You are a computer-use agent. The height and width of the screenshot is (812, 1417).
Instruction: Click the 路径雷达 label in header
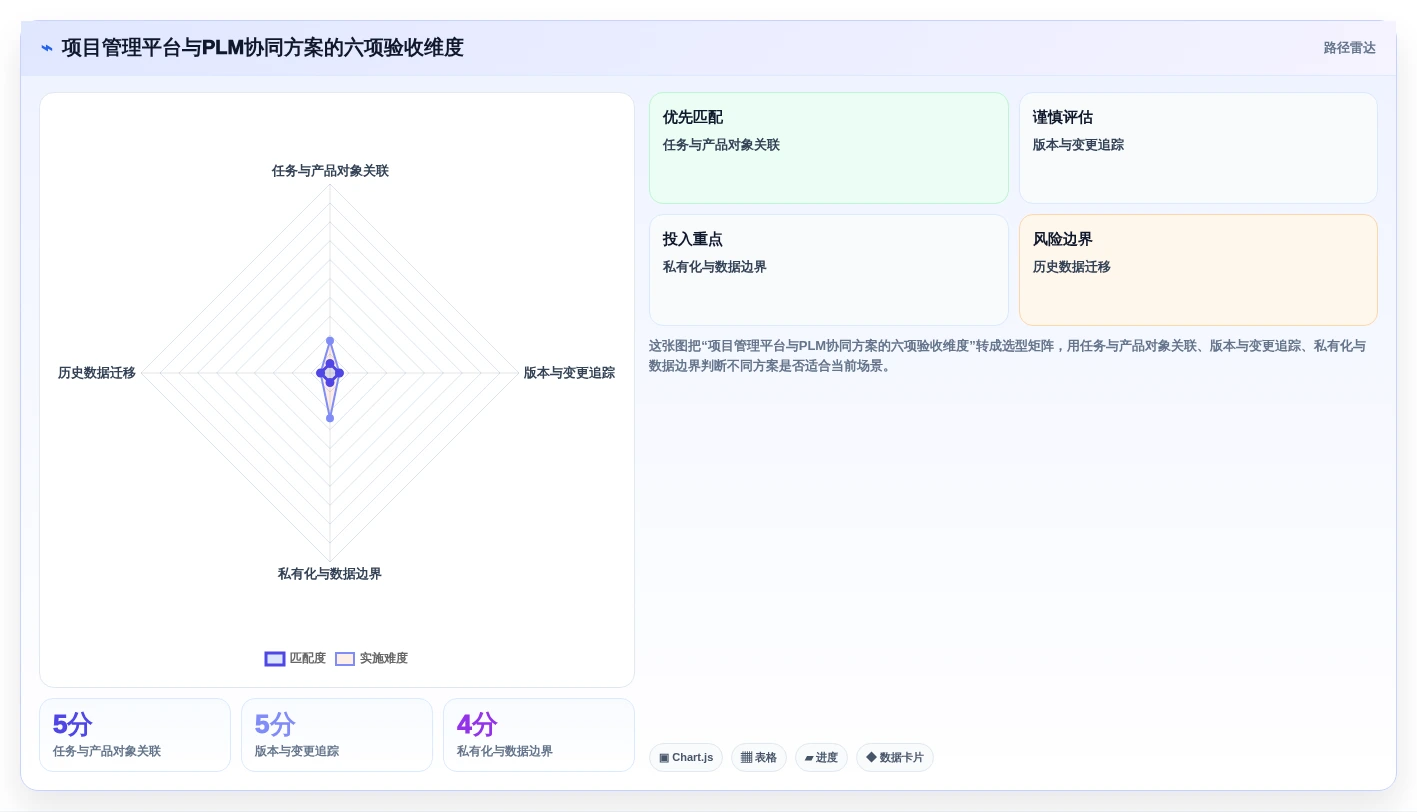(x=1349, y=48)
